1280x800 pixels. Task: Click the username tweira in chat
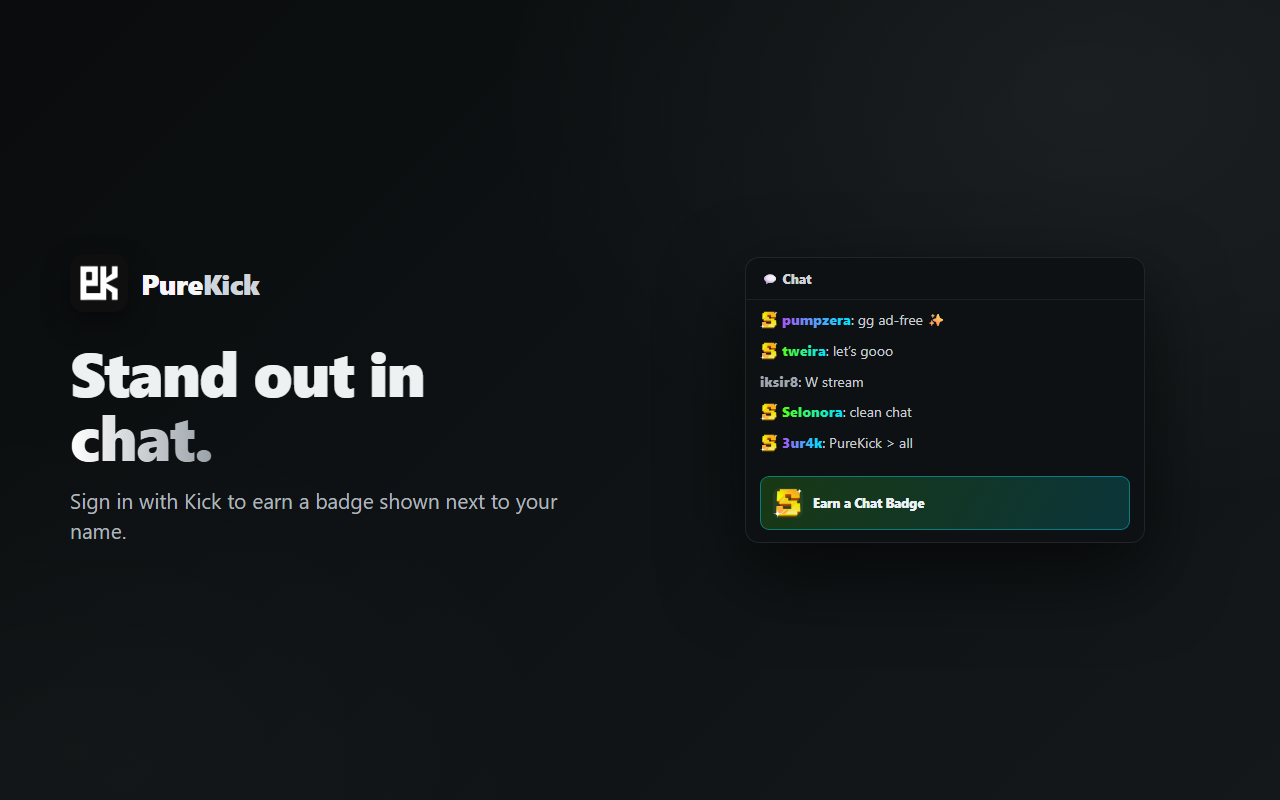tap(804, 351)
